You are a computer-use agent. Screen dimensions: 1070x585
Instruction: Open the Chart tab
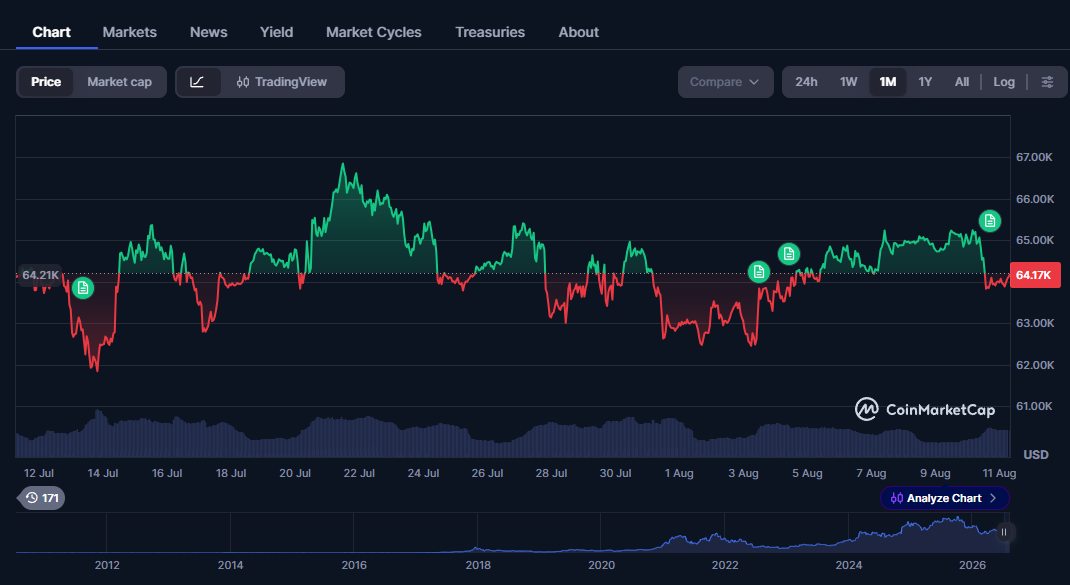pyautogui.click(x=52, y=32)
